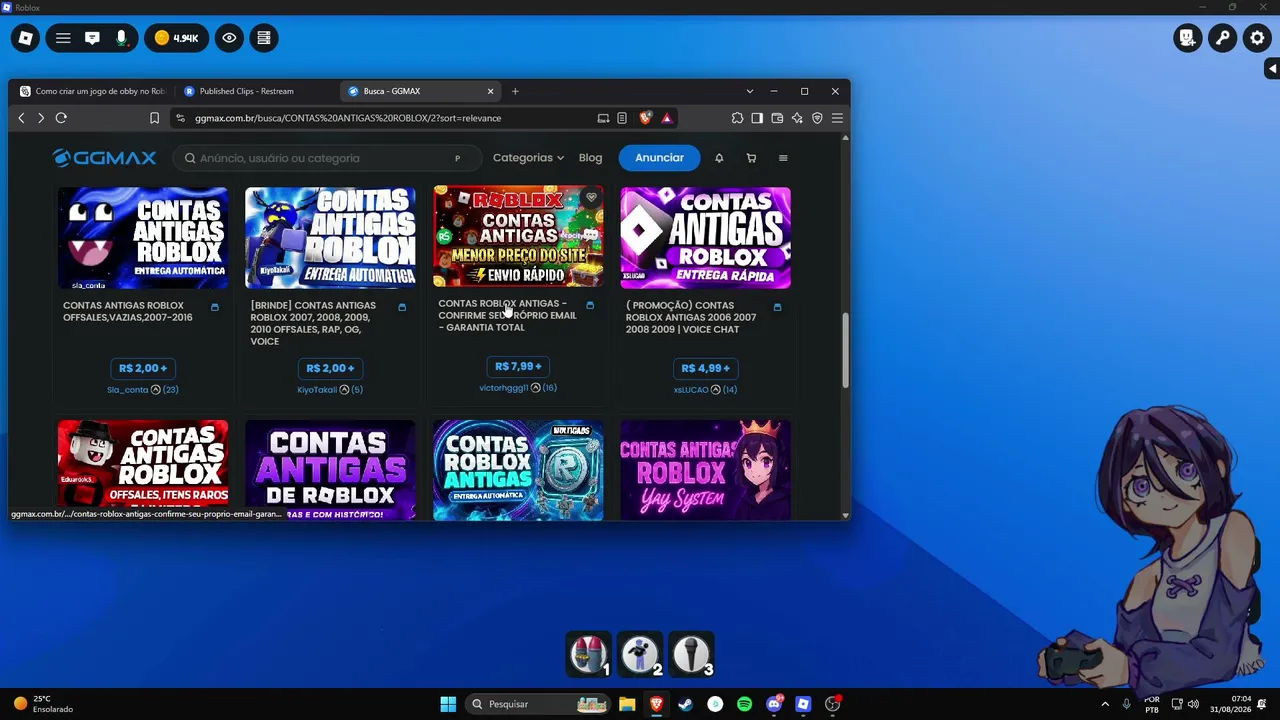Open seller Sla_conta profile

pyautogui.click(x=127, y=390)
